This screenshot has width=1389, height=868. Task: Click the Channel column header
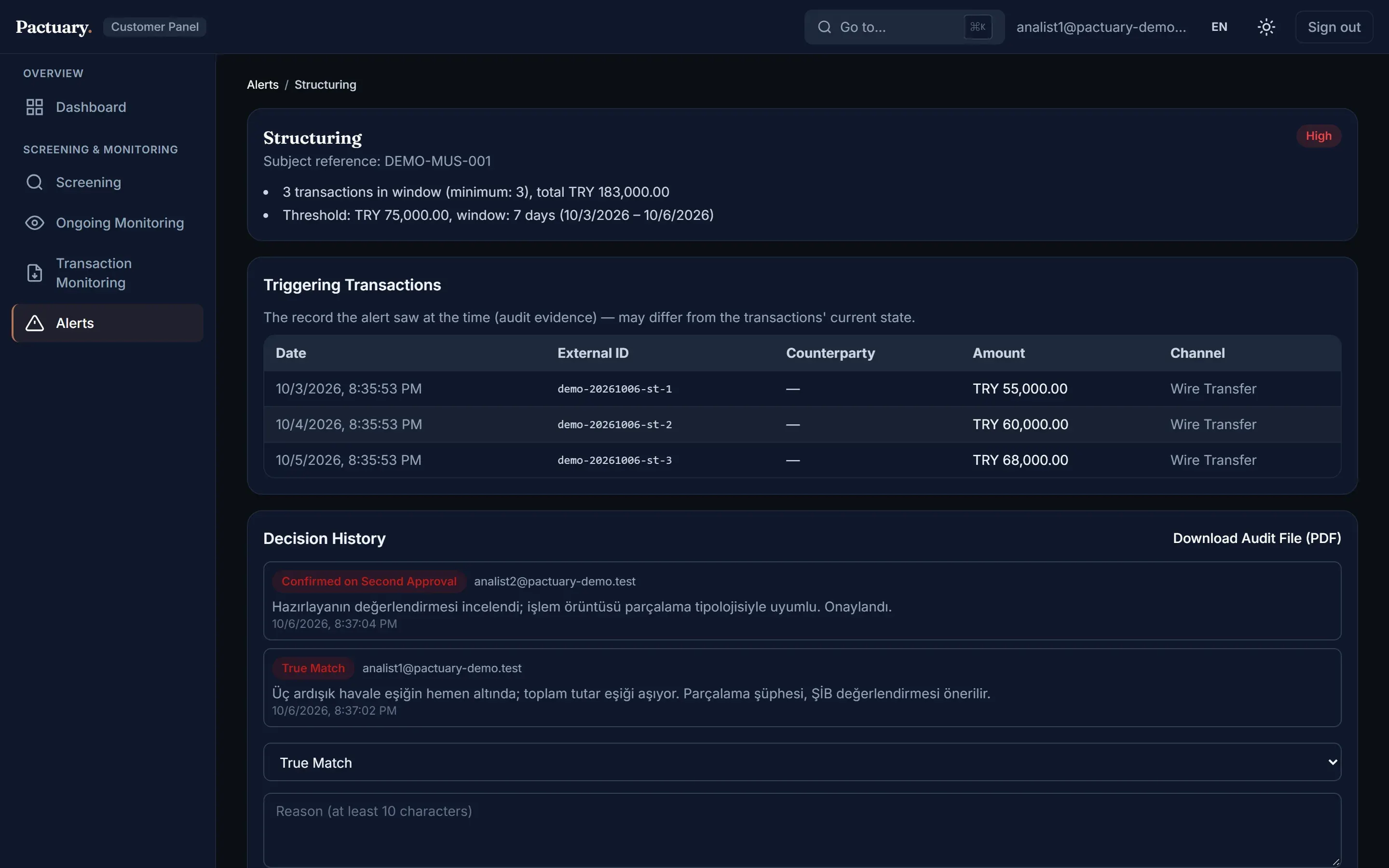click(x=1198, y=353)
